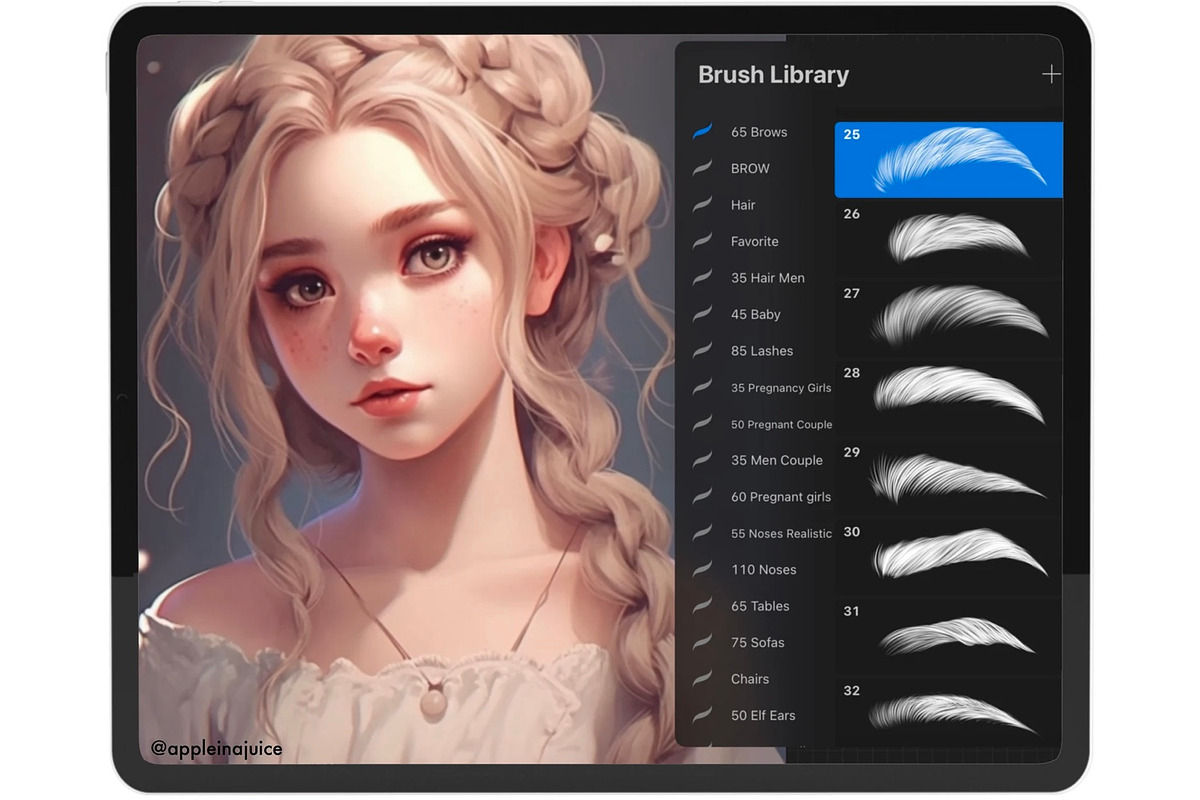Click the brush icon next to Favorite
Image resolution: width=1200 pixels, height=800 pixels.
pyautogui.click(x=703, y=241)
